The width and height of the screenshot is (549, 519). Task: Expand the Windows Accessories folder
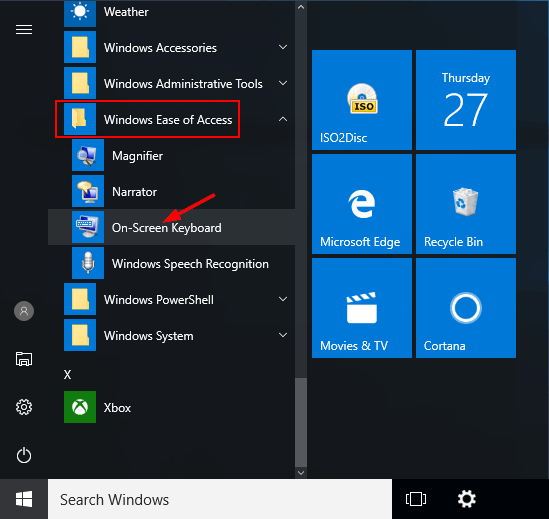176,47
